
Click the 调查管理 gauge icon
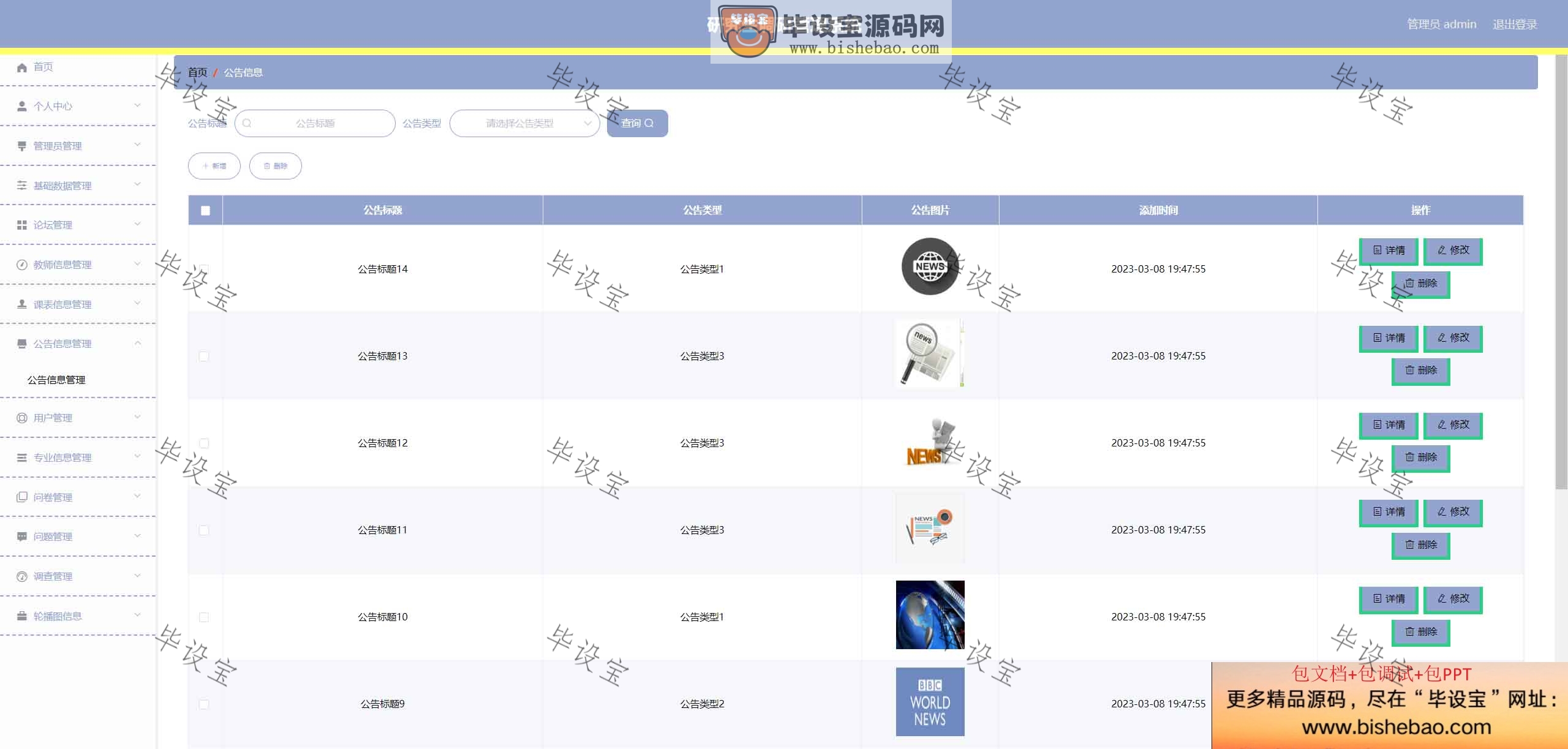tap(22, 576)
